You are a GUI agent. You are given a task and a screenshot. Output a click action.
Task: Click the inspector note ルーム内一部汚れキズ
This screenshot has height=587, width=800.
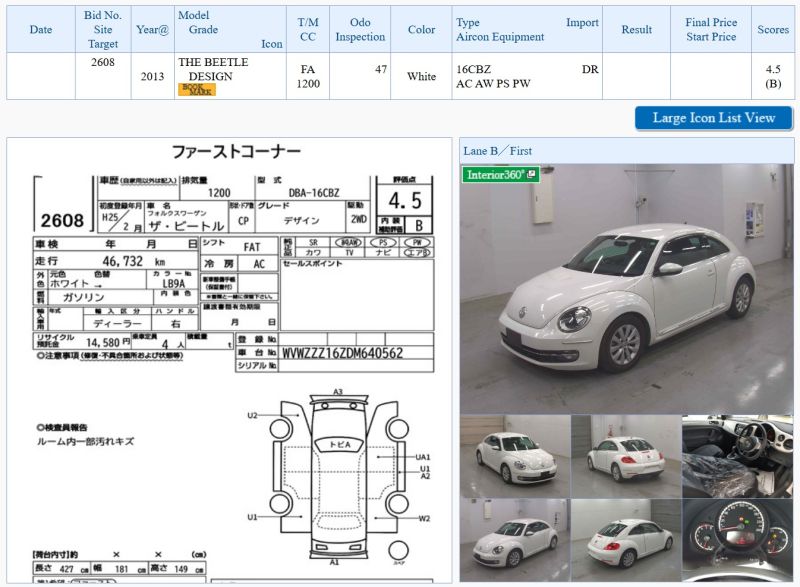click(x=86, y=442)
